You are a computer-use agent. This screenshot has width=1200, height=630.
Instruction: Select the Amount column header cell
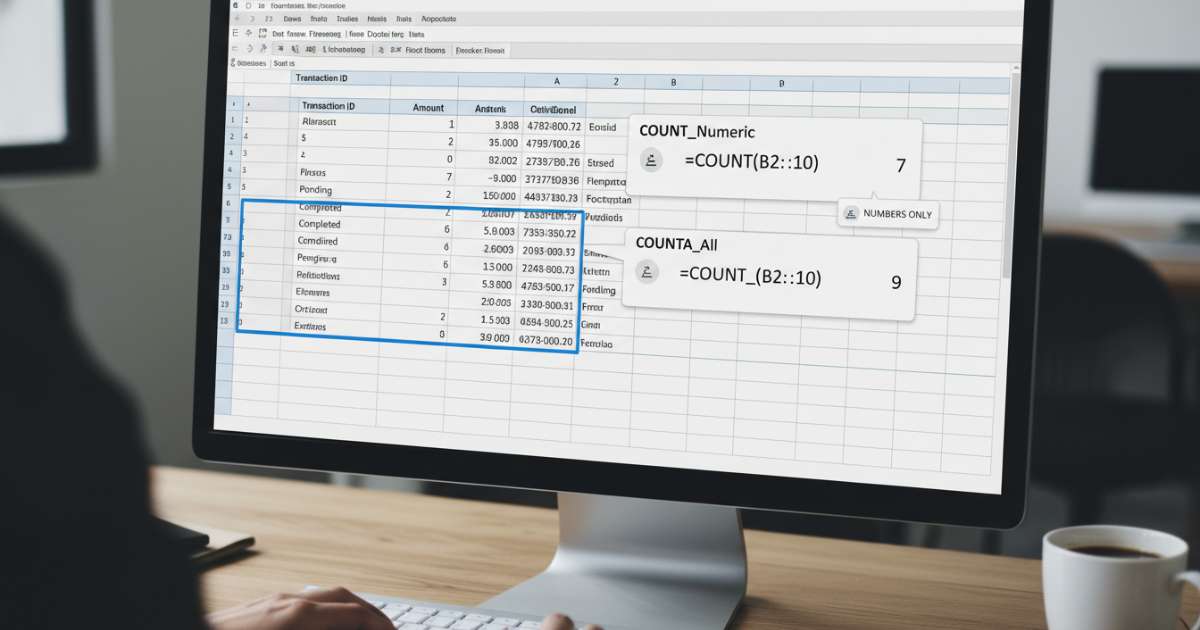tap(423, 107)
